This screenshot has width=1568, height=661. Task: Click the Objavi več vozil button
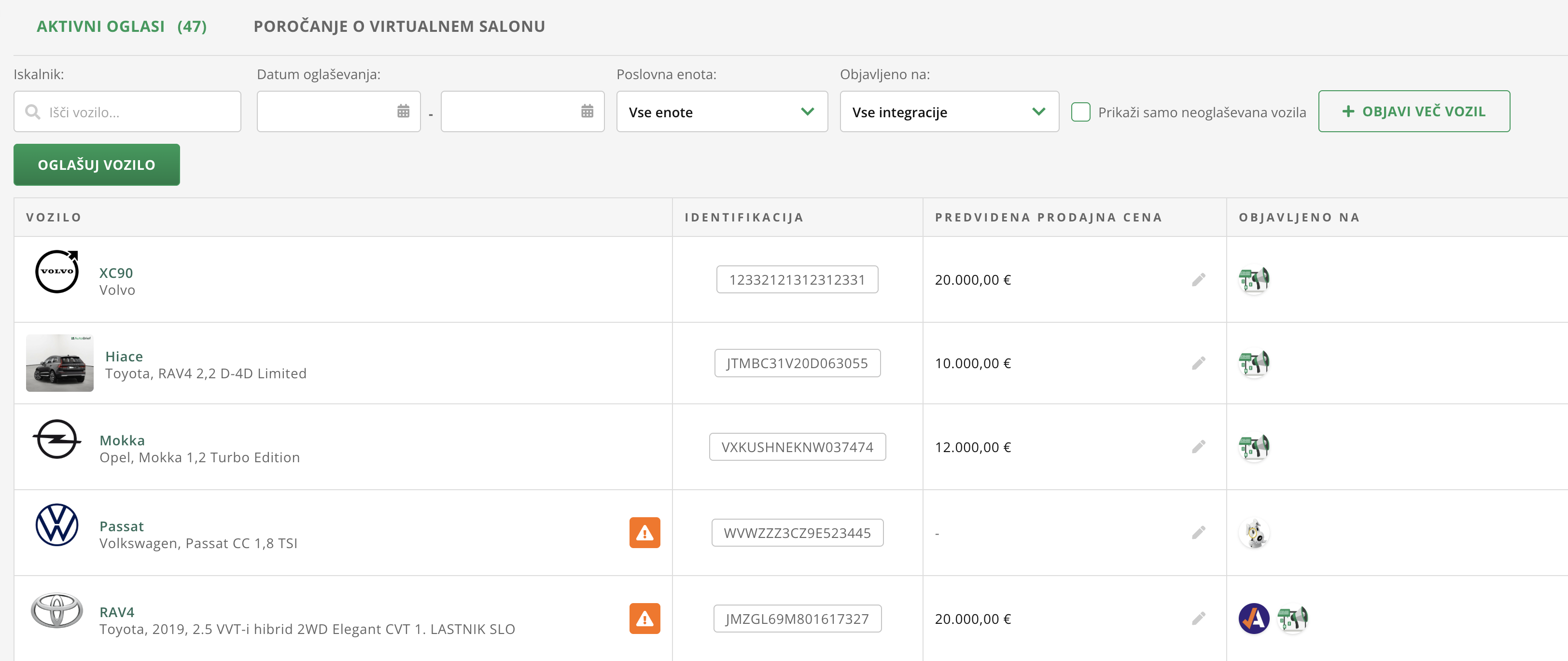coord(1414,111)
